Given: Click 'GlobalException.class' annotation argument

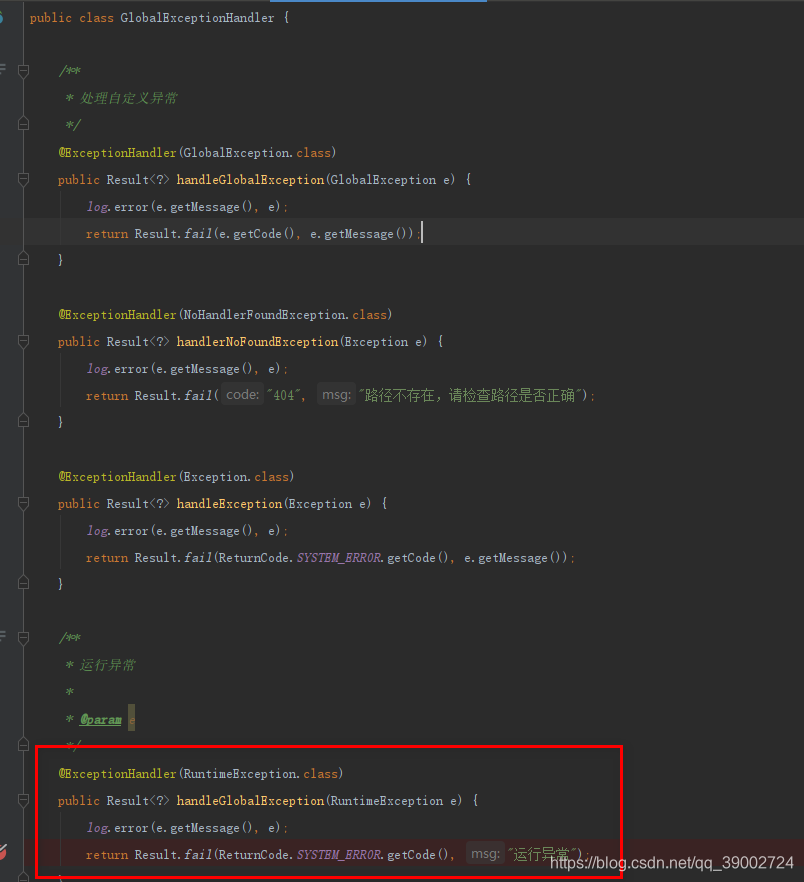Looking at the screenshot, I should (x=257, y=153).
